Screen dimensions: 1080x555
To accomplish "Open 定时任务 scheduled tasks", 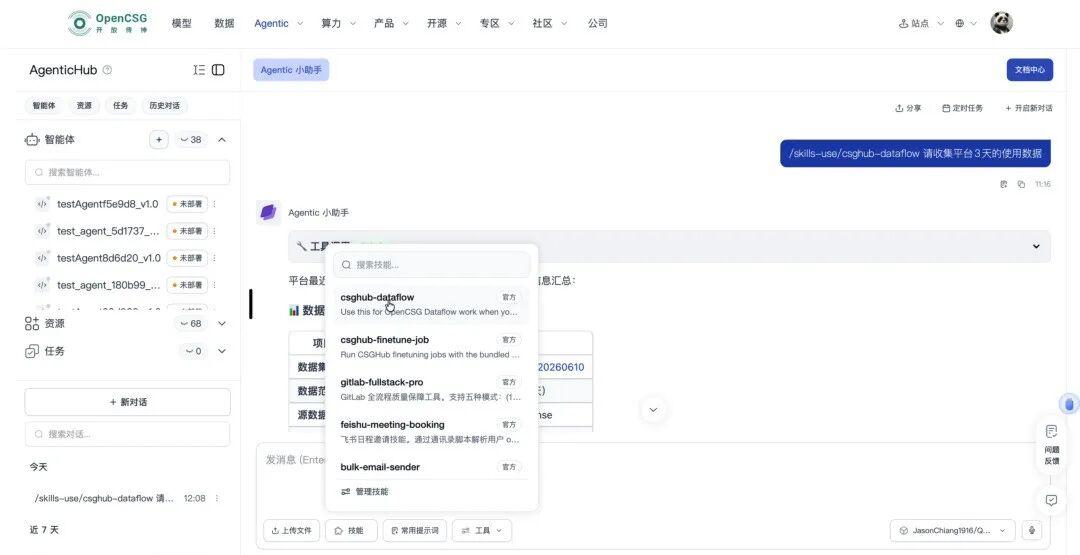I will pos(962,108).
